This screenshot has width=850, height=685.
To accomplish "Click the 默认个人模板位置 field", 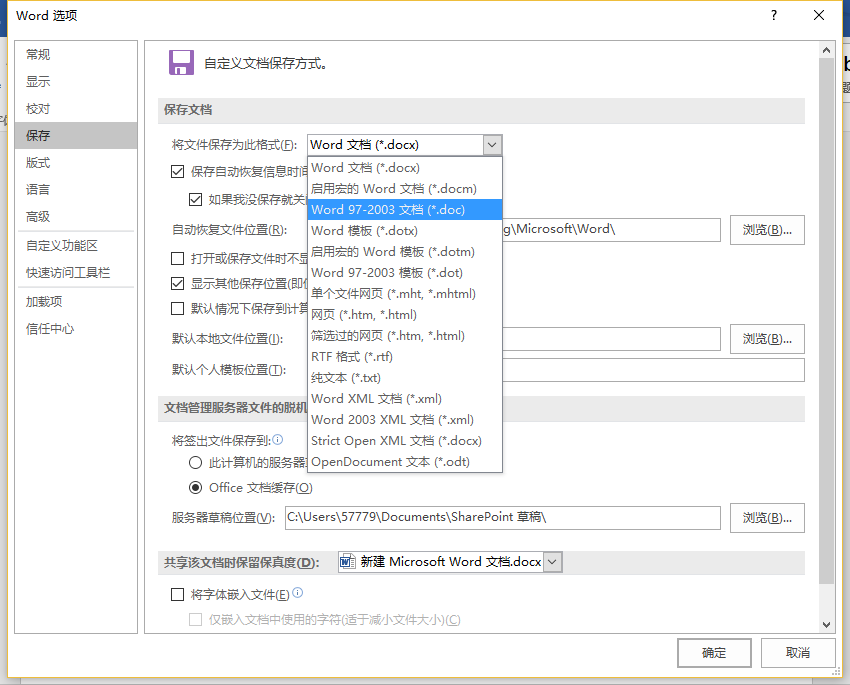I will 653,370.
